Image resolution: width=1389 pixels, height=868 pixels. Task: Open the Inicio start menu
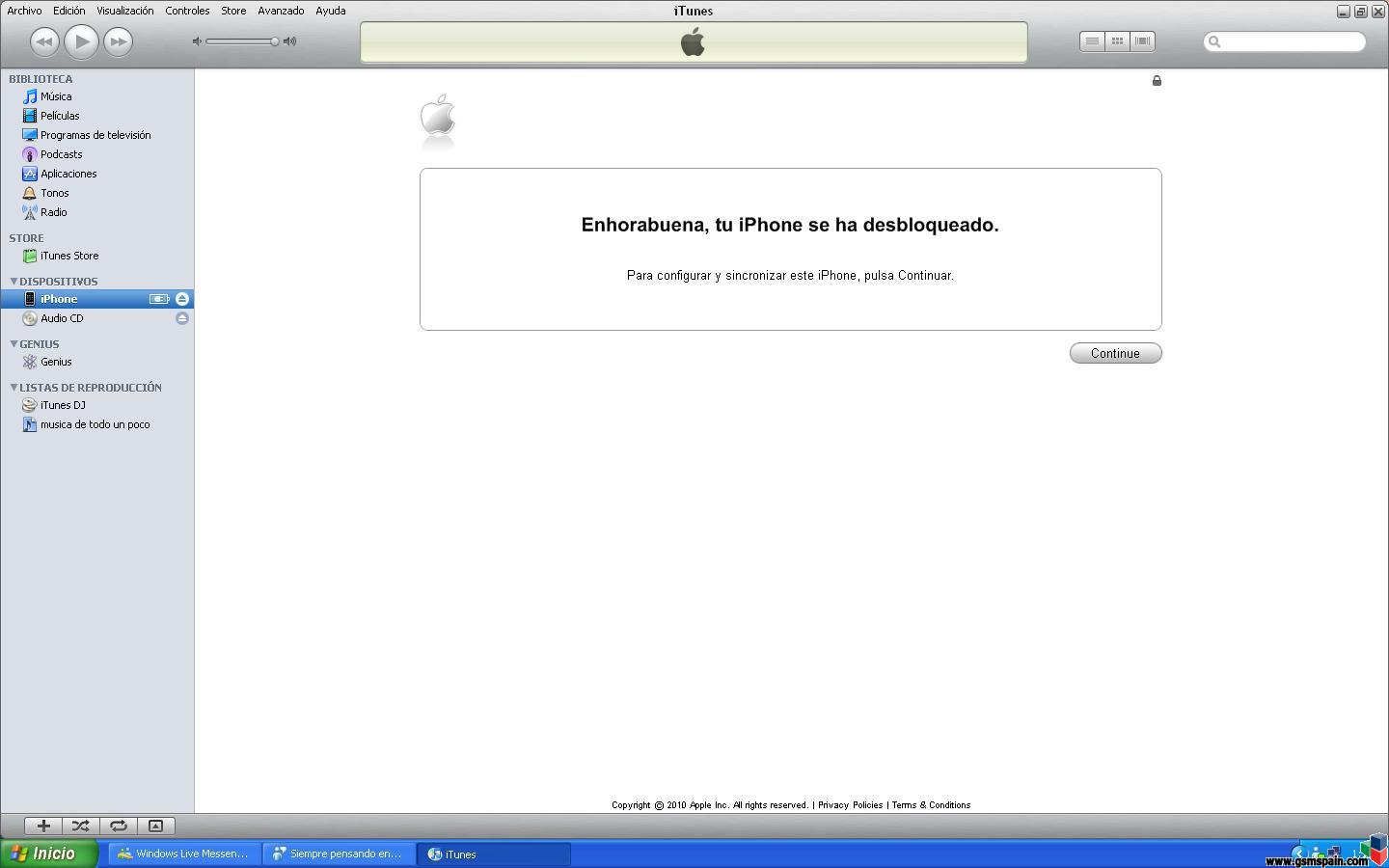pyautogui.click(x=49, y=854)
